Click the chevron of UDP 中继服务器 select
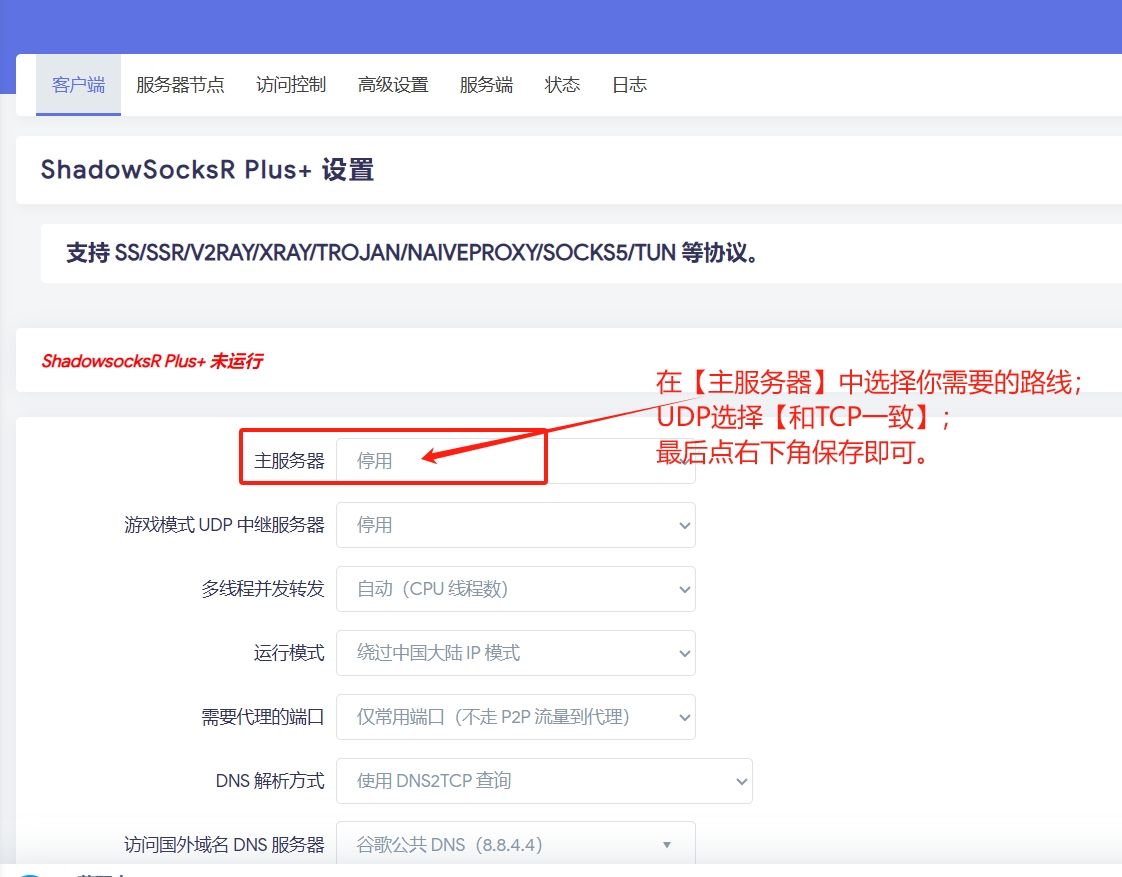 click(x=684, y=526)
